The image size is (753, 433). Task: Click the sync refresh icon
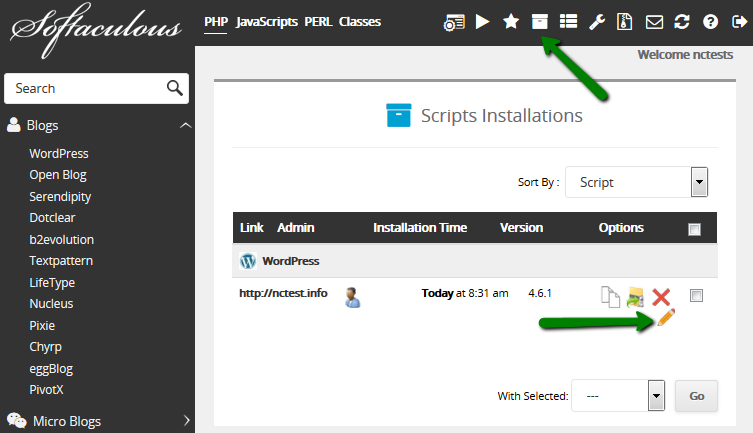[682, 22]
